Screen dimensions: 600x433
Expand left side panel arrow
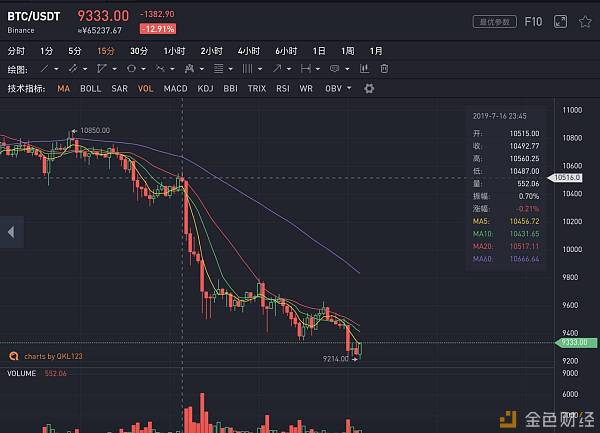11,232
